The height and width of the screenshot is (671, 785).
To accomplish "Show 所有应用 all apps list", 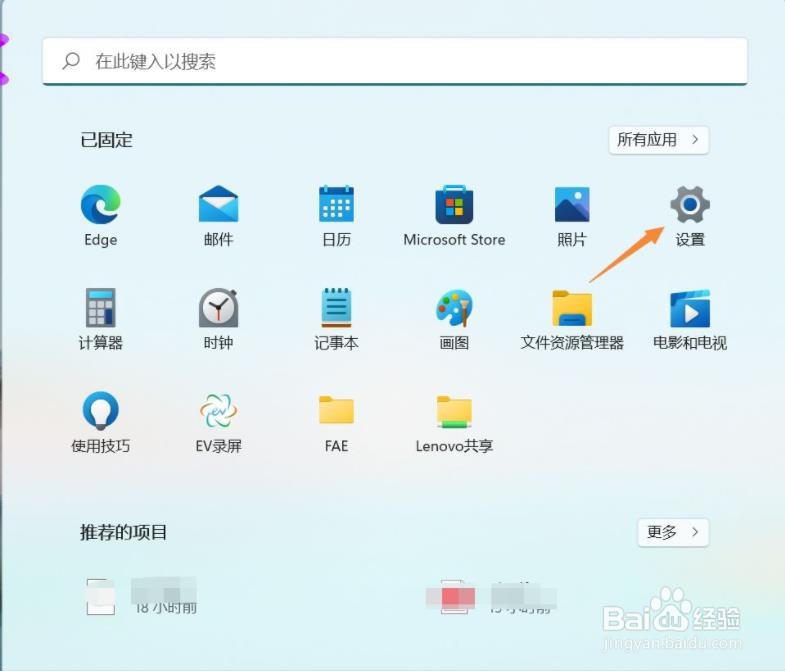I will 659,140.
